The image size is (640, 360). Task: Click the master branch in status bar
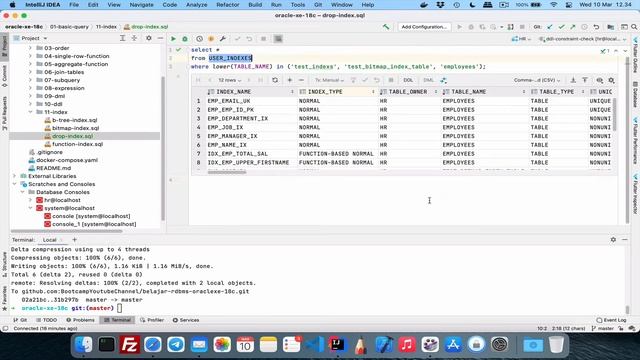(603, 328)
